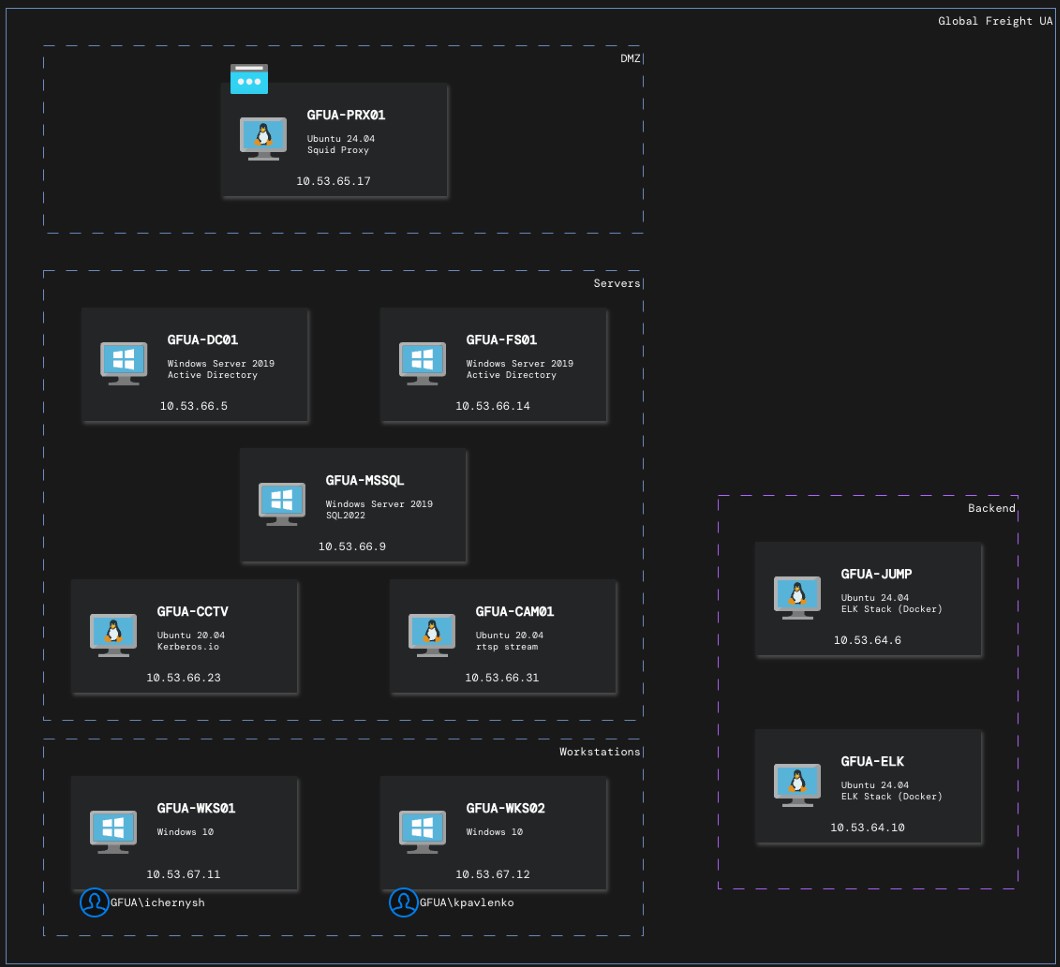Click IP address 10.53.66.14

click(x=493, y=406)
